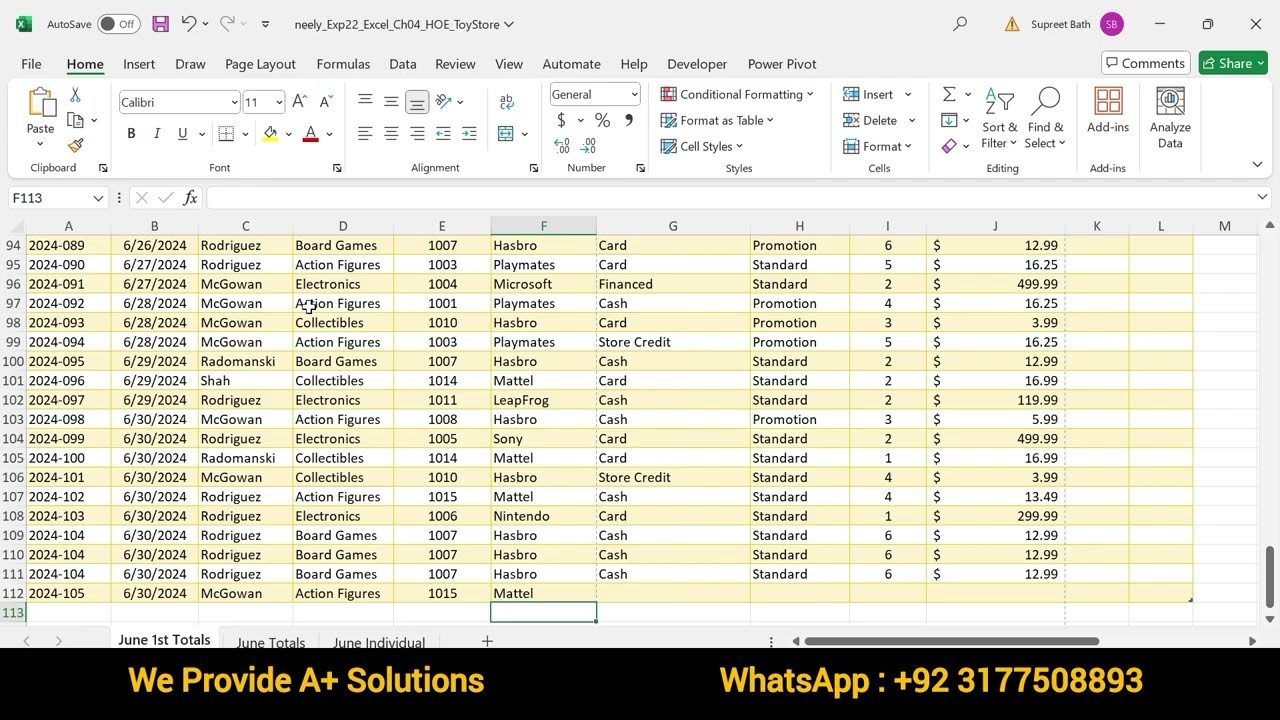The image size is (1280, 720).
Task: Click the vertical scrollbar thumb
Action: [1271, 577]
